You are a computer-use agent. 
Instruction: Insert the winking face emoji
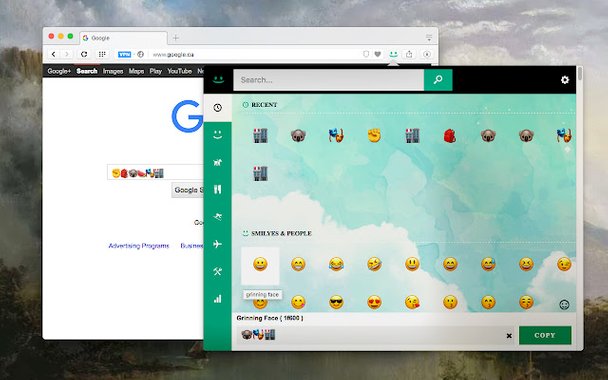tap(564, 264)
